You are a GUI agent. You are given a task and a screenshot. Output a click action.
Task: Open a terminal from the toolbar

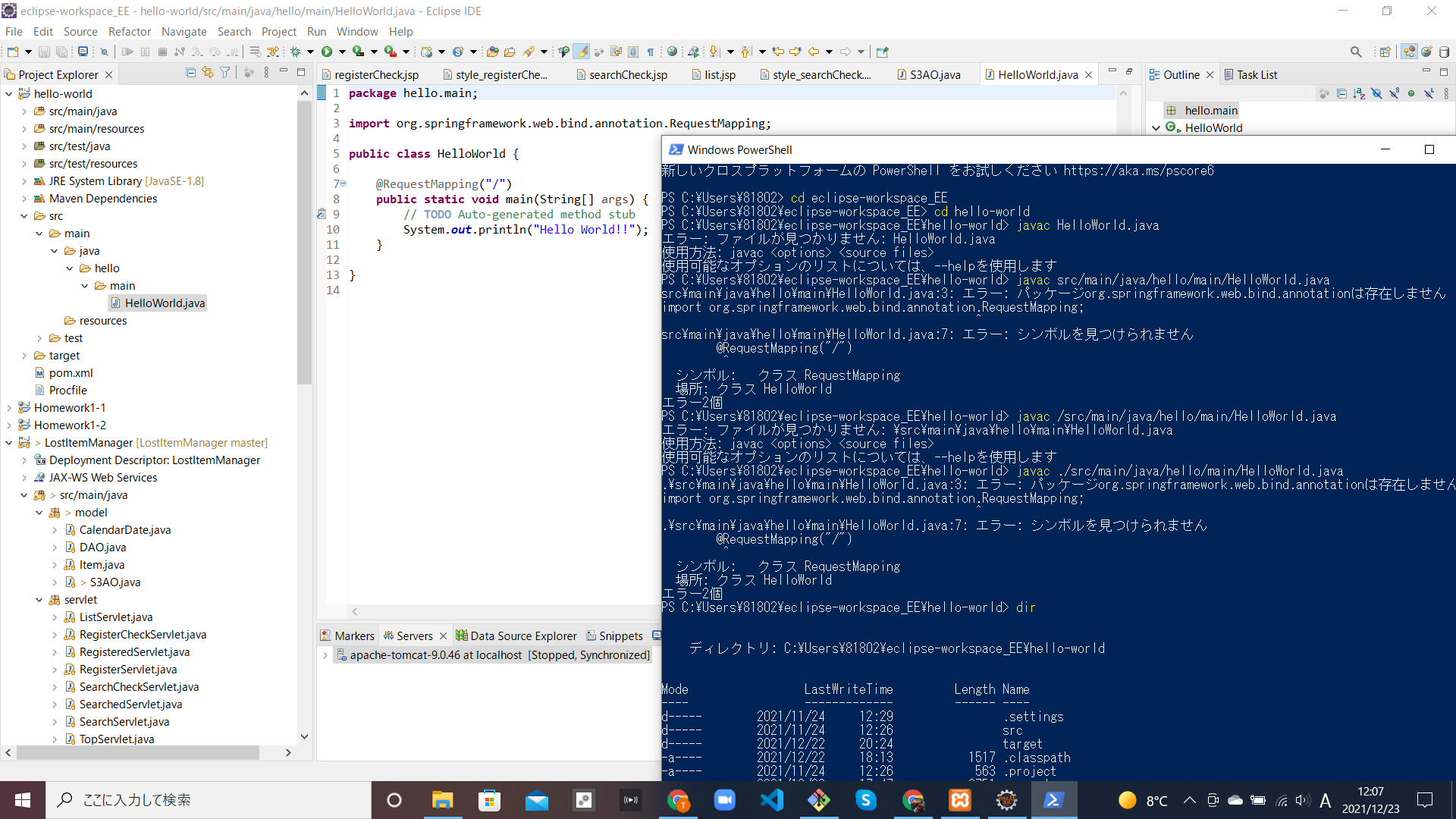pos(83,52)
